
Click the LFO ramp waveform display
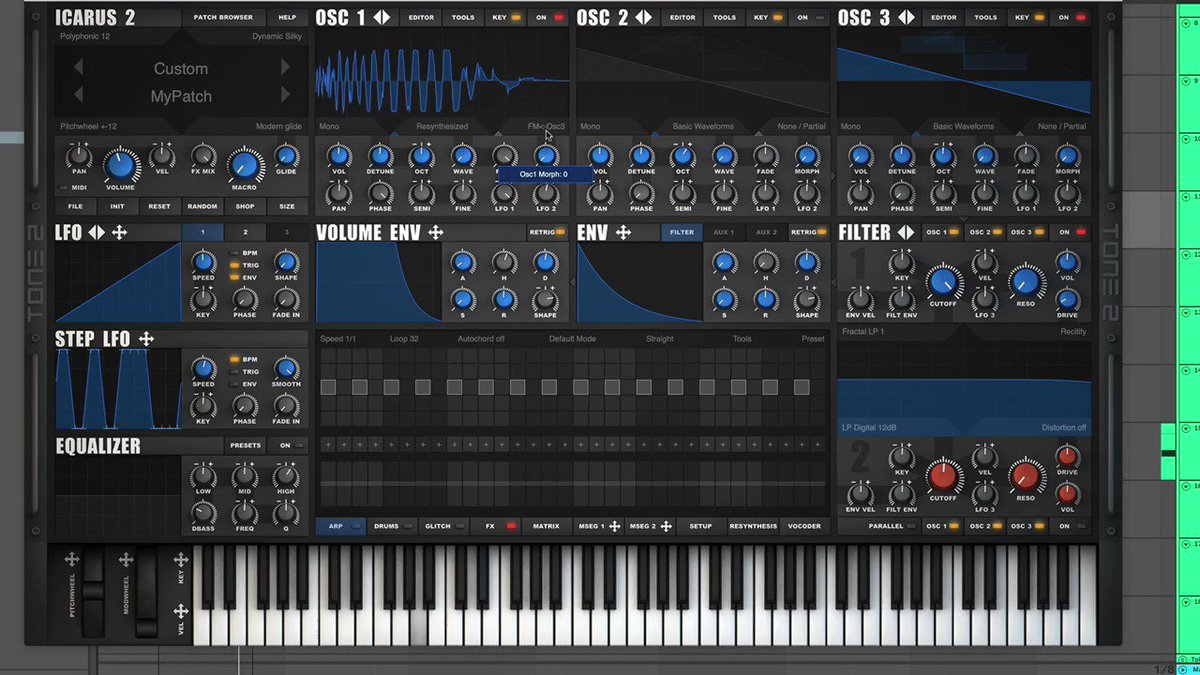[x=118, y=281]
